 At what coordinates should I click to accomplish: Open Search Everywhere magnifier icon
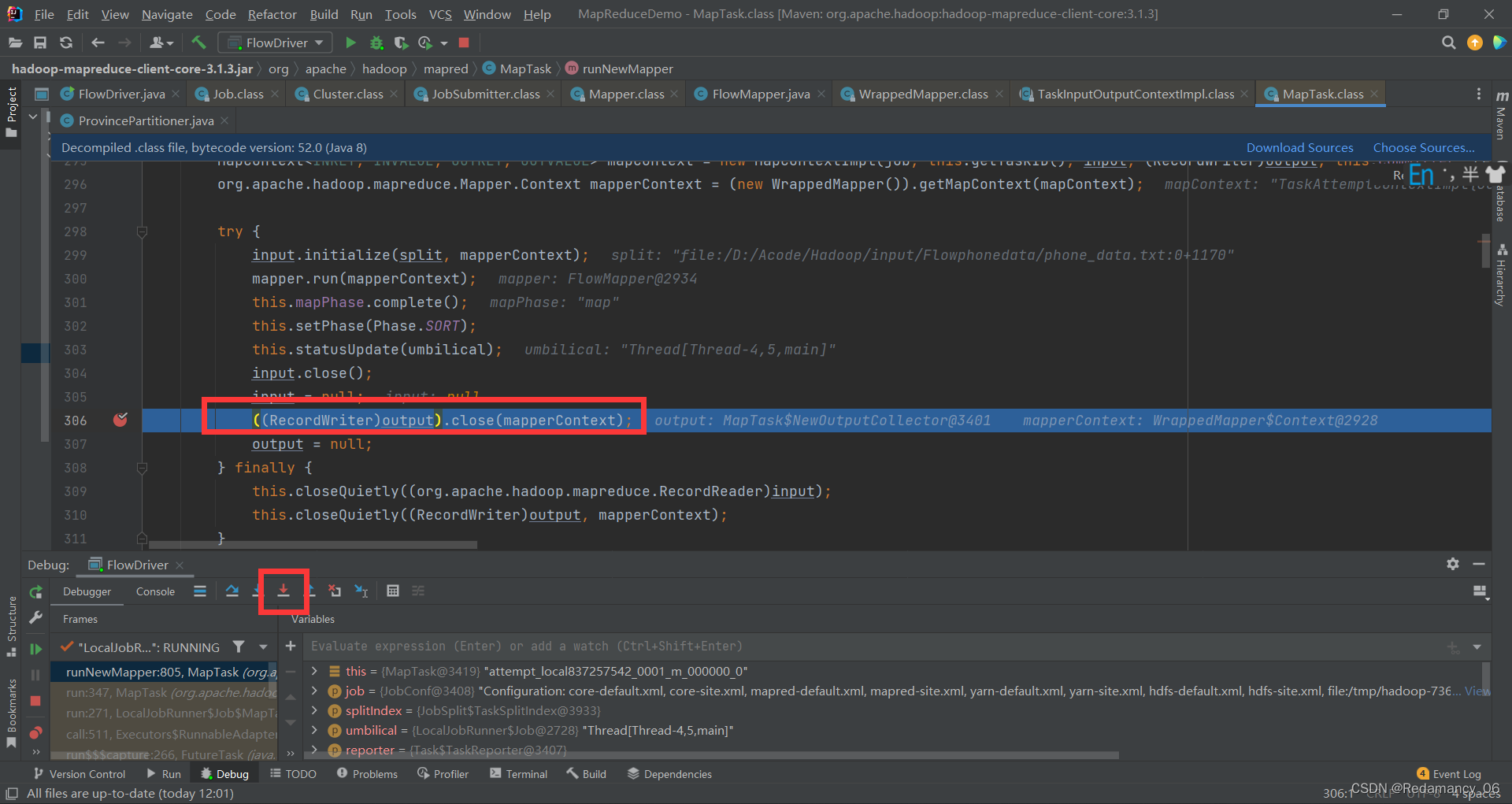click(1448, 43)
